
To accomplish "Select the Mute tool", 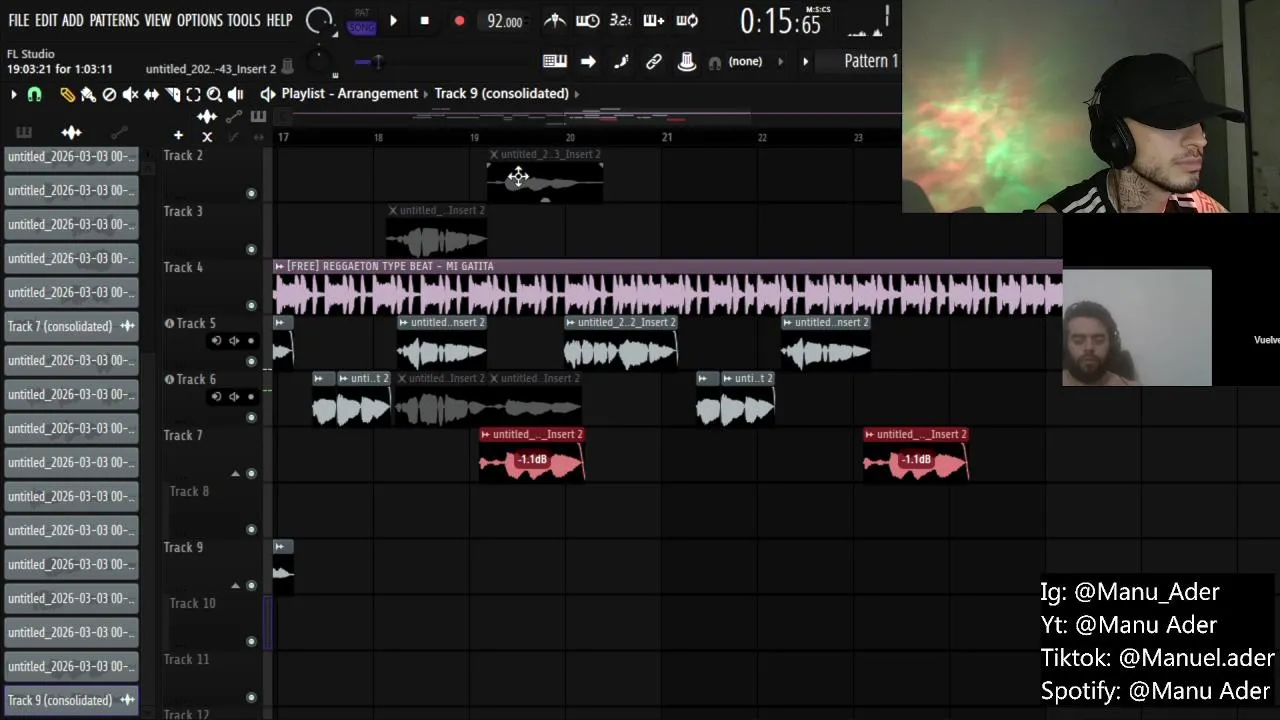I will tap(130, 94).
